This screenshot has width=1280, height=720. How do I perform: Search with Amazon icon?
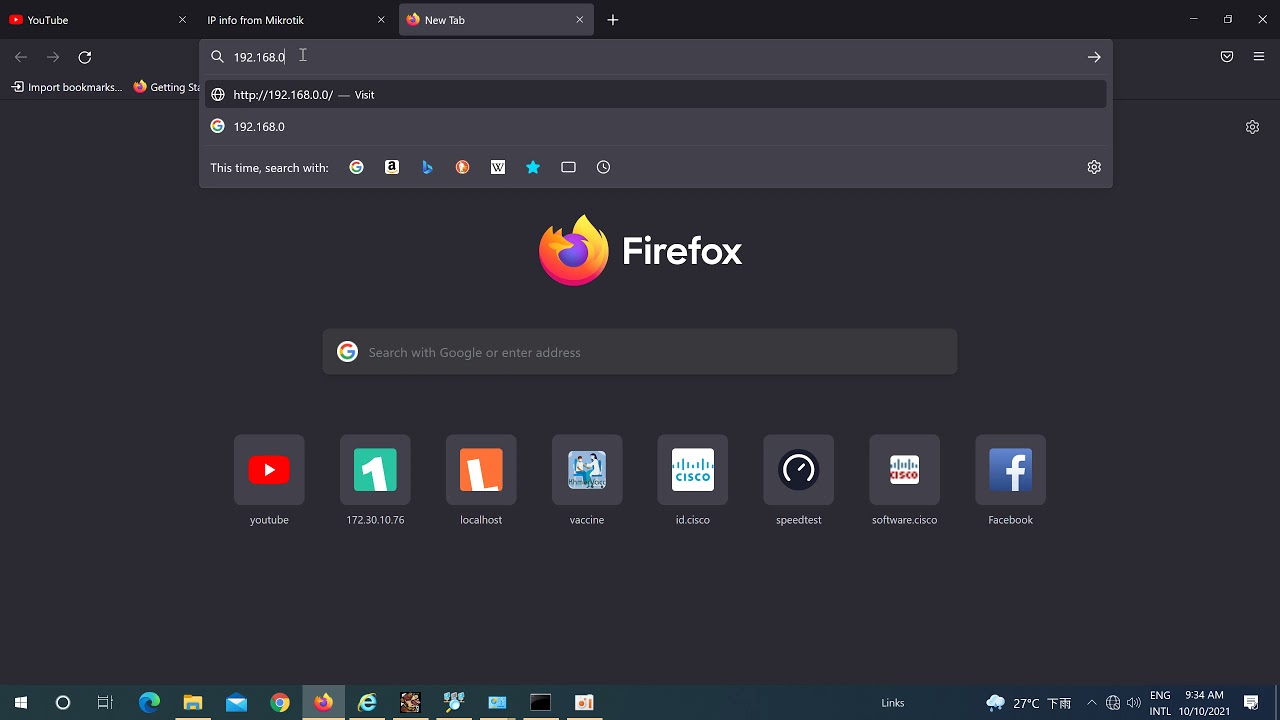click(392, 167)
